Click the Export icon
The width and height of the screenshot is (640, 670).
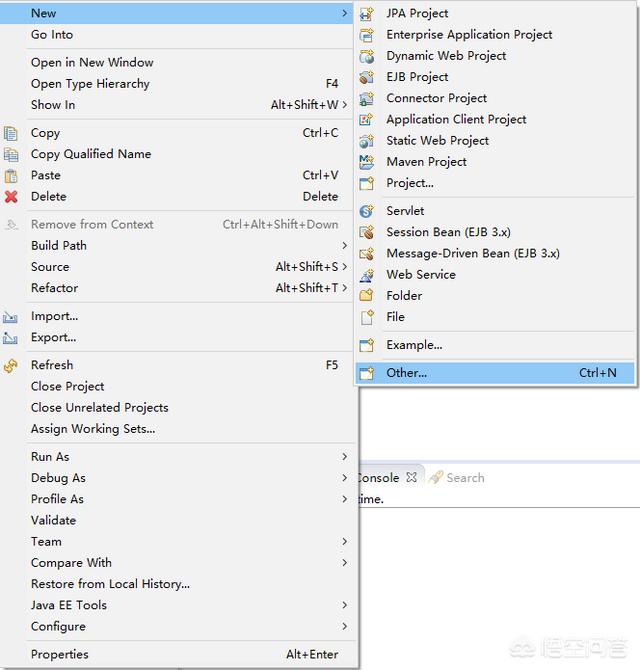point(10,338)
